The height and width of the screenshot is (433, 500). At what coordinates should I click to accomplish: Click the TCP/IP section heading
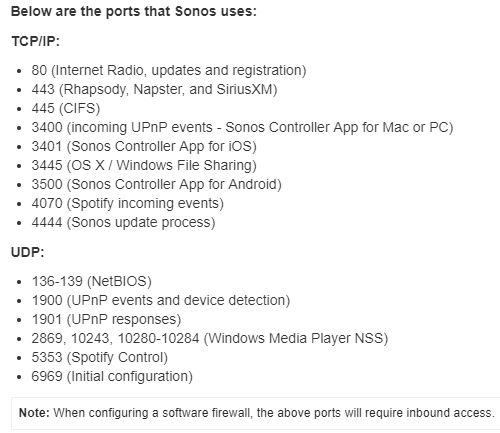point(35,42)
